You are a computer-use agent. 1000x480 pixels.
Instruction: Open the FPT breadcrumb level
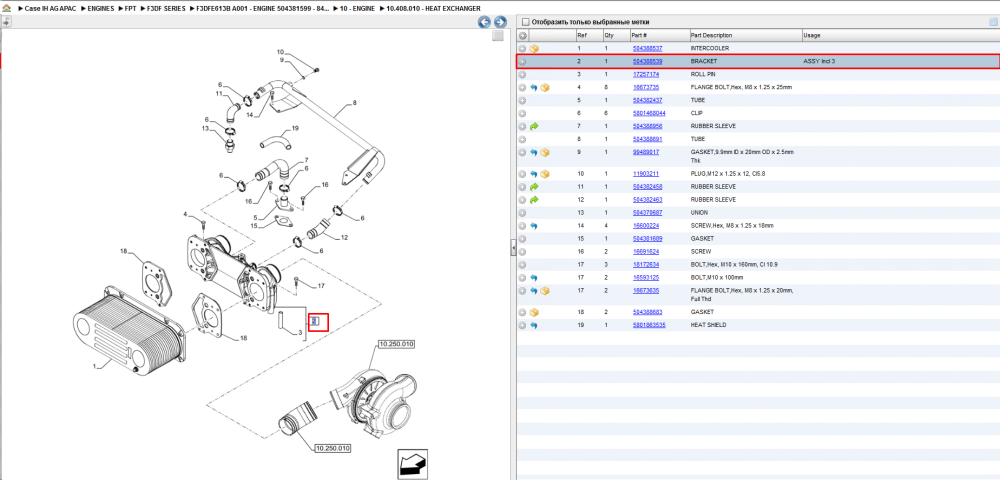pyautogui.click(x=130, y=9)
